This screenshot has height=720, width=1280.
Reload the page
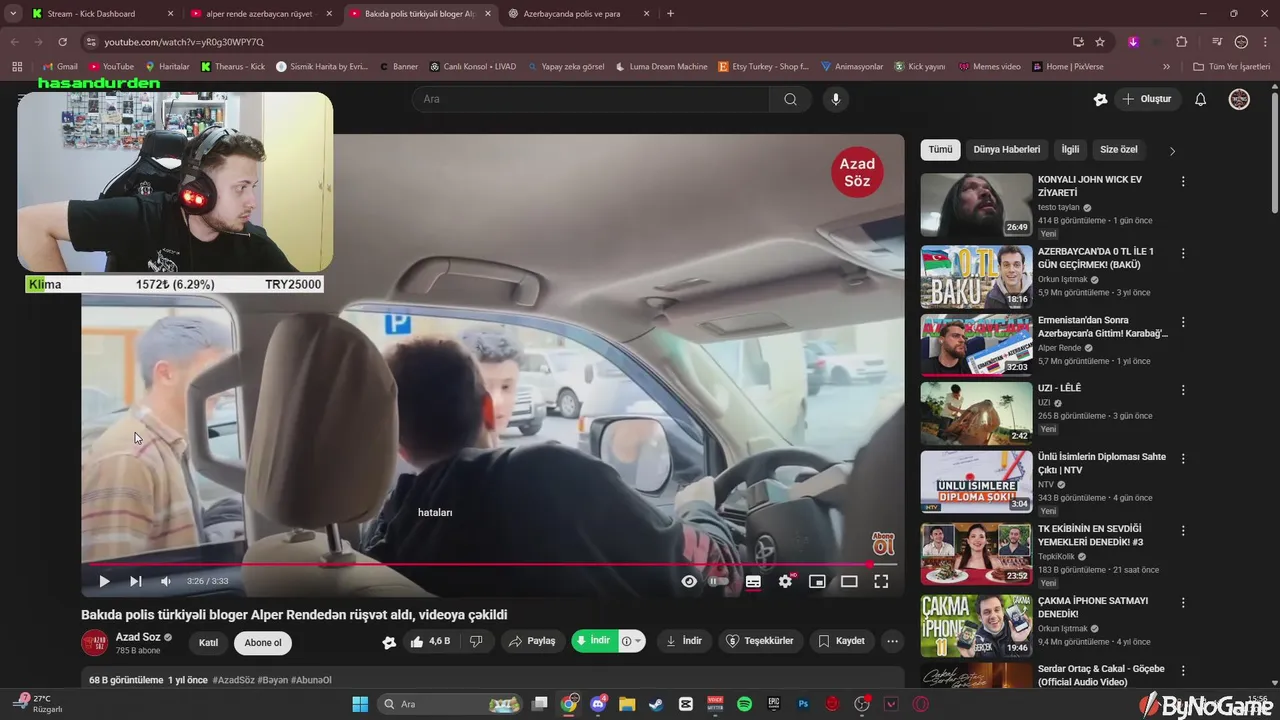[x=62, y=42]
